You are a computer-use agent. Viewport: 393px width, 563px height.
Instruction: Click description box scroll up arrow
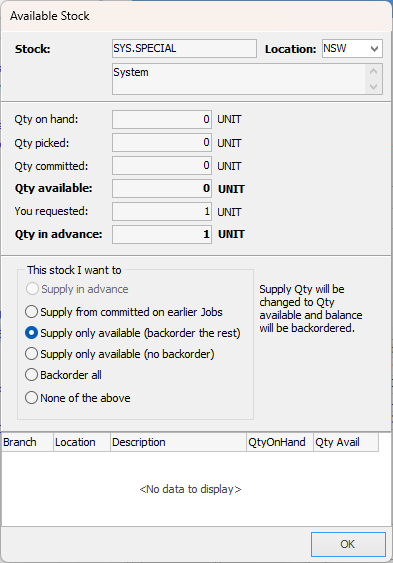click(374, 71)
